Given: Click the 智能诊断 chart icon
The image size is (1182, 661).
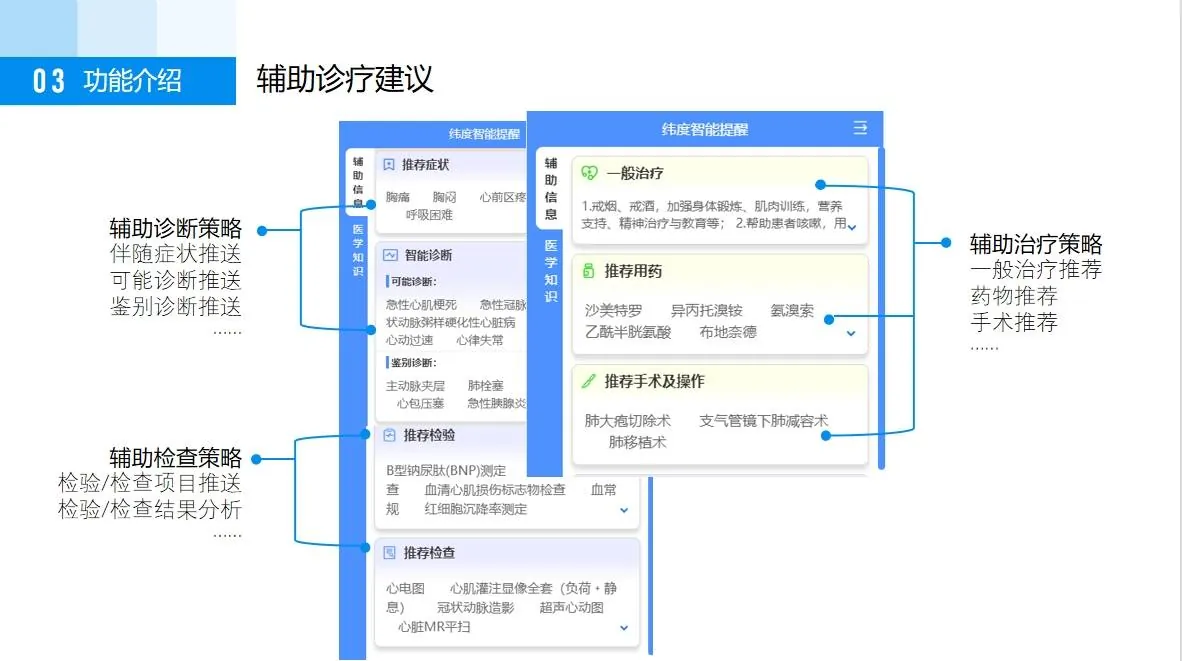Looking at the screenshot, I should [390, 255].
